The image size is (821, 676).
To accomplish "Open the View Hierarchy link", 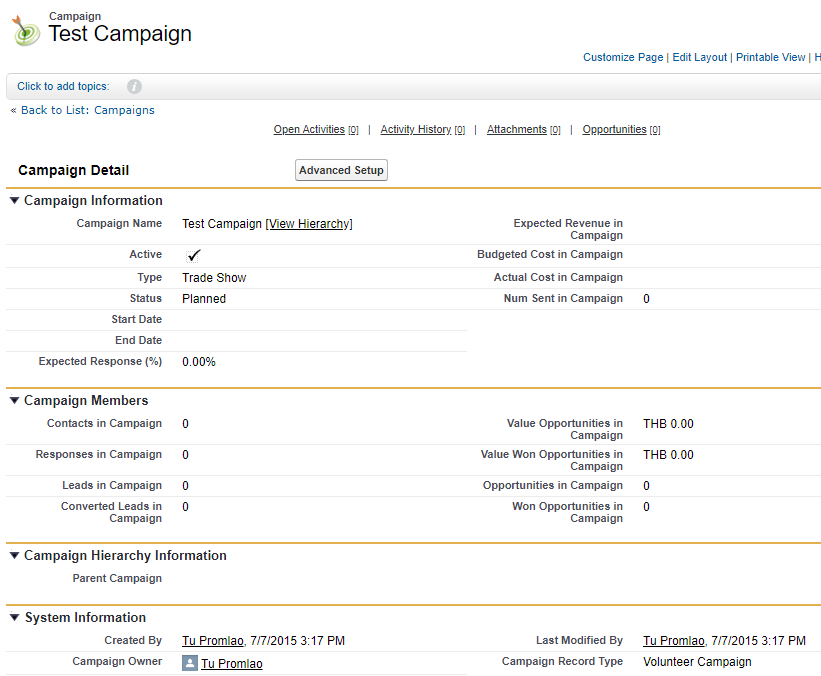I will point(309,224).
